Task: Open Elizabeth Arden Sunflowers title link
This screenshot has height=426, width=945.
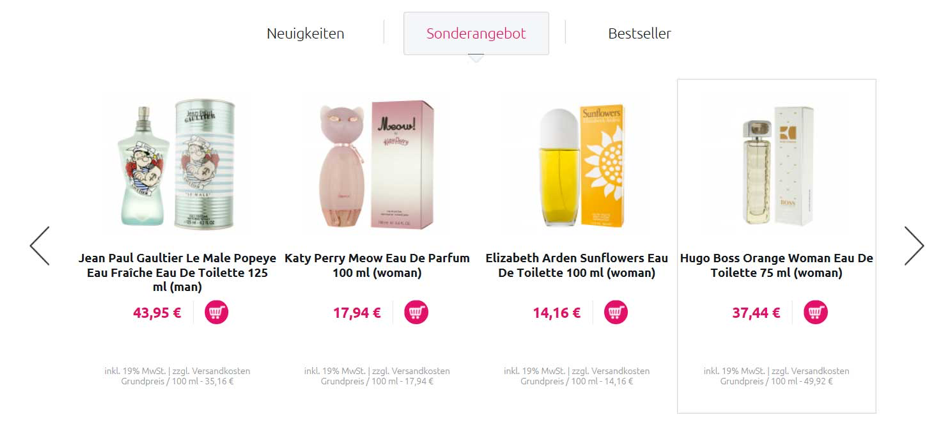Action: point(576,265)
